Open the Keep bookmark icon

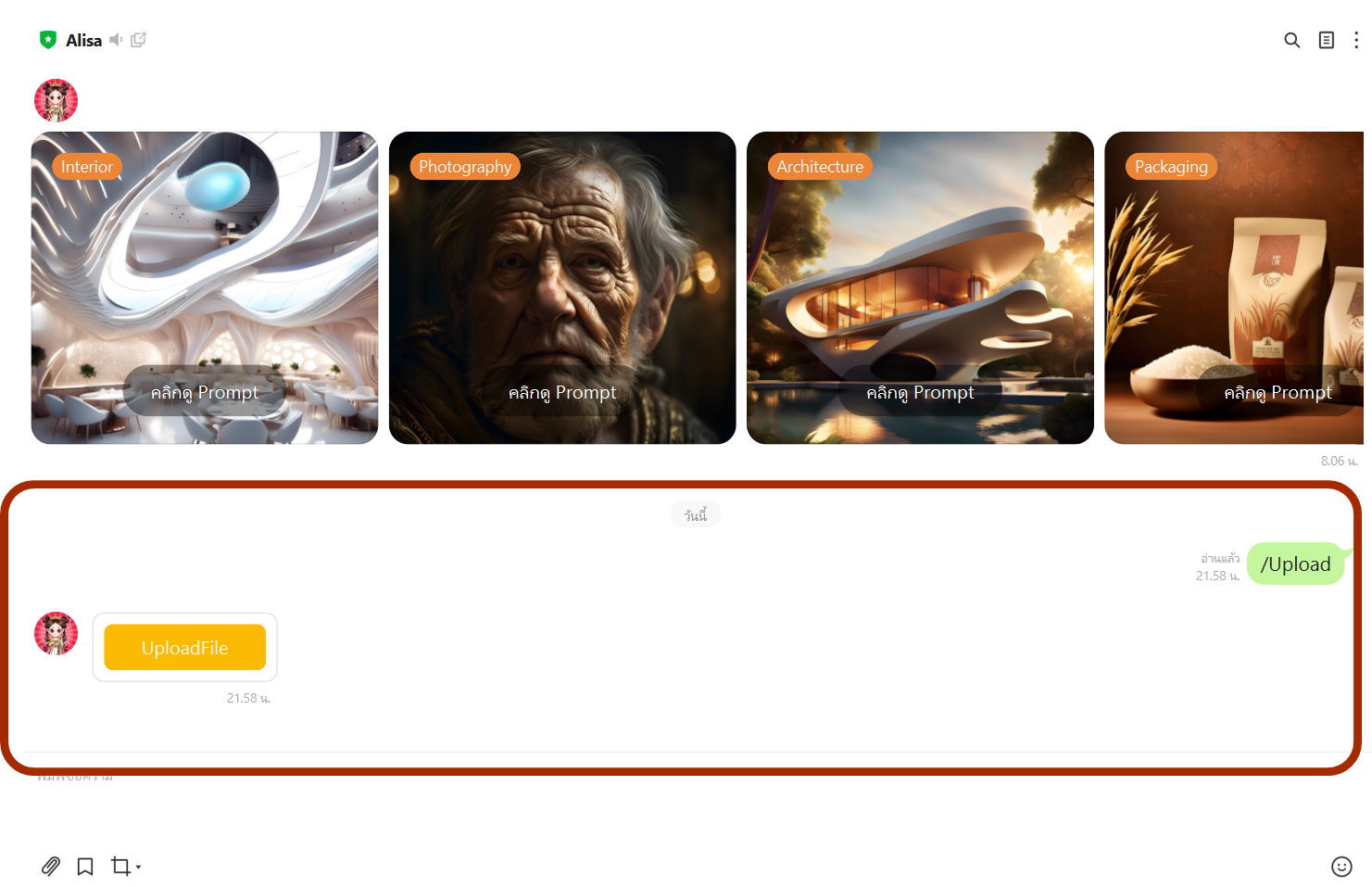(85, 867)
